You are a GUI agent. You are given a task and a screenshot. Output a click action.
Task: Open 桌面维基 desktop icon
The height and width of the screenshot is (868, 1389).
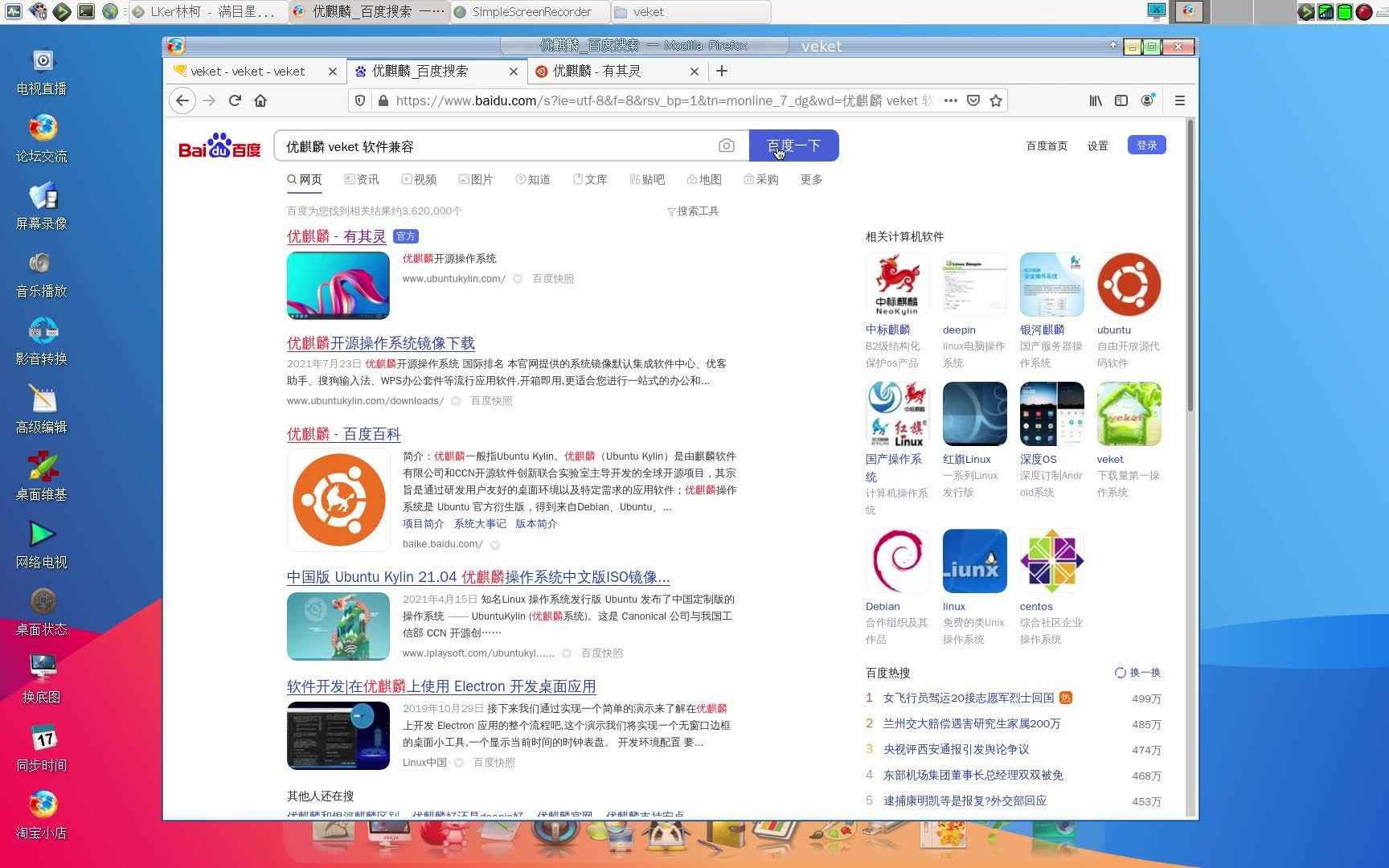[42, 477]
